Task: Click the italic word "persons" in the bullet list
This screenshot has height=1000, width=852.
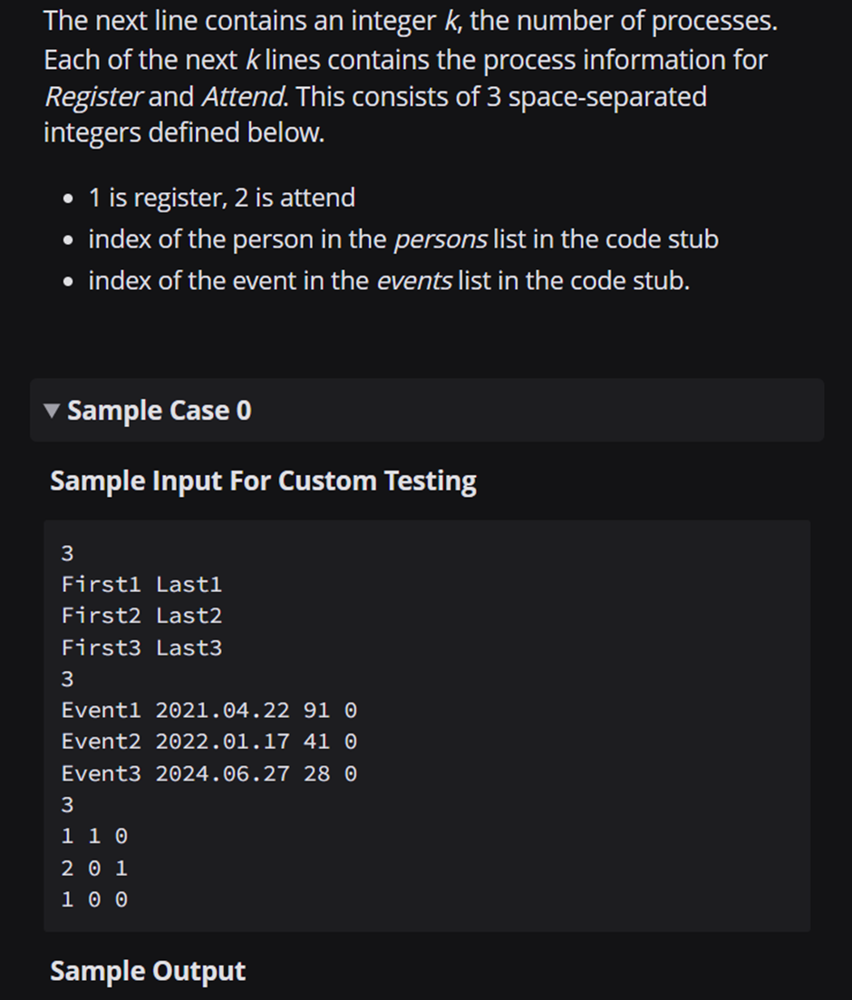Action: click(x=441, y=240)
